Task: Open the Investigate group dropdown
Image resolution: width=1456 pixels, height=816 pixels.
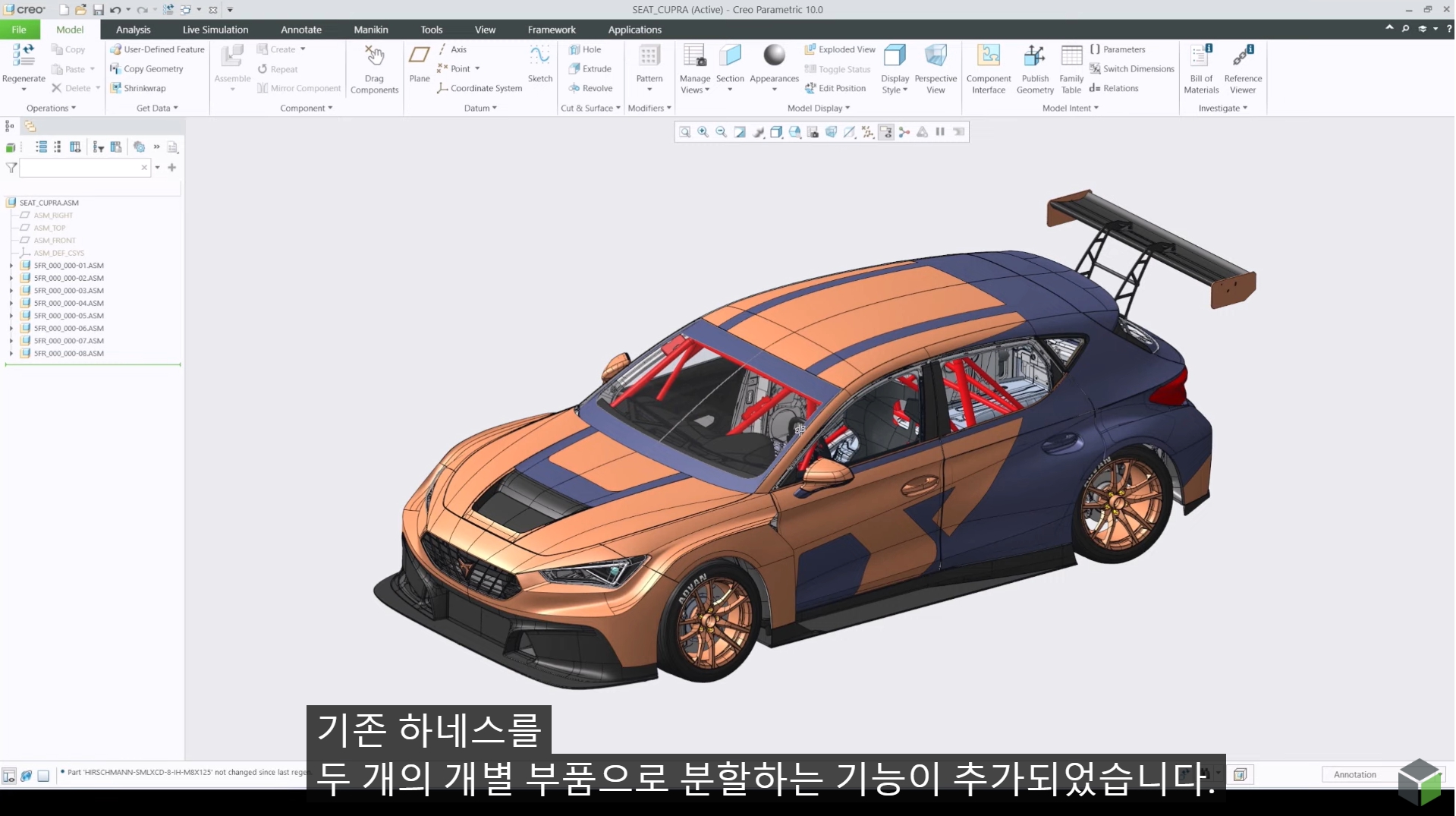Action: (x=1223, y=109)
